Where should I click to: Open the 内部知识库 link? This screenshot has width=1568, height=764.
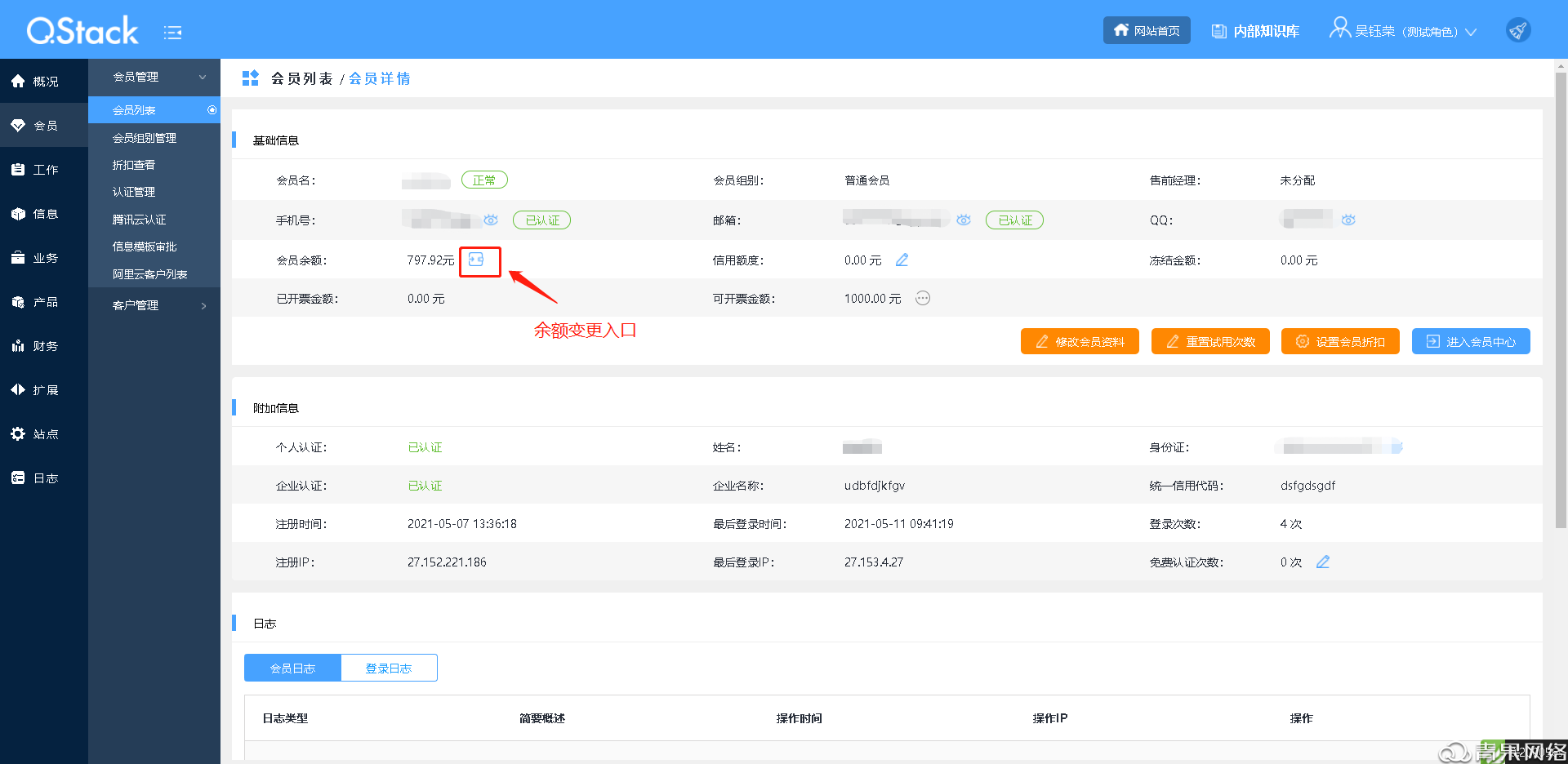(1255, 31)
